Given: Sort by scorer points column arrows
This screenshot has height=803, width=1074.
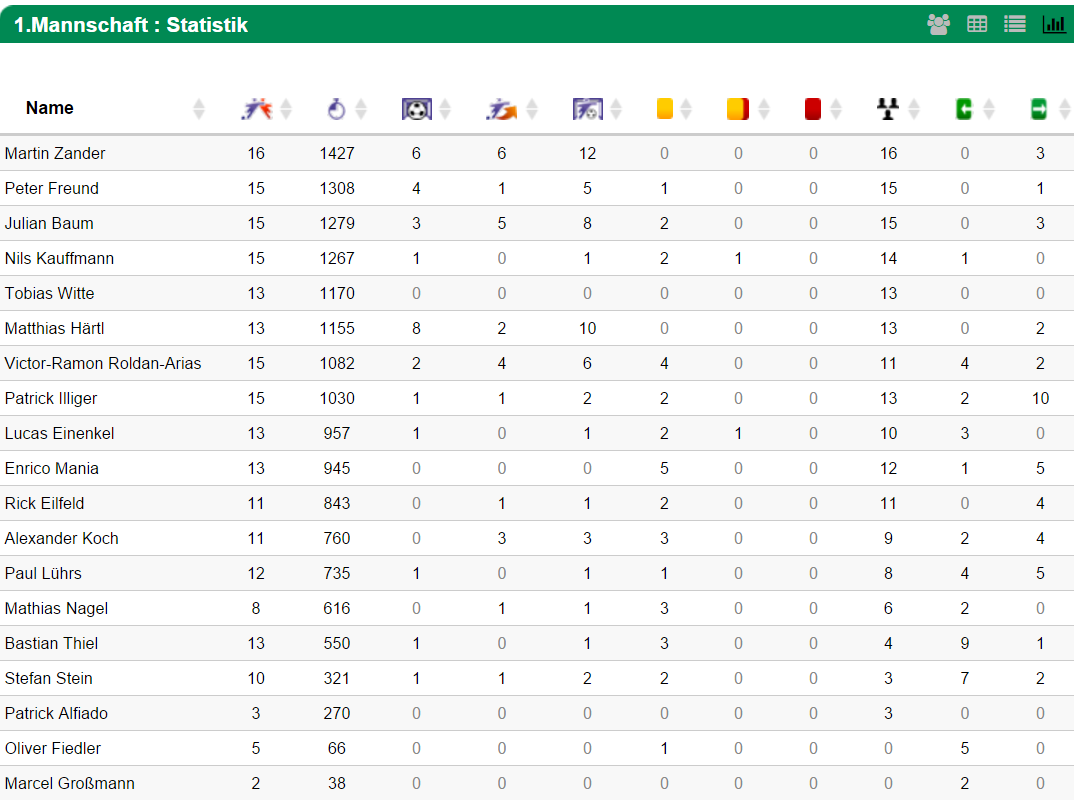Looking at the screenshot, I should [616, 109].
